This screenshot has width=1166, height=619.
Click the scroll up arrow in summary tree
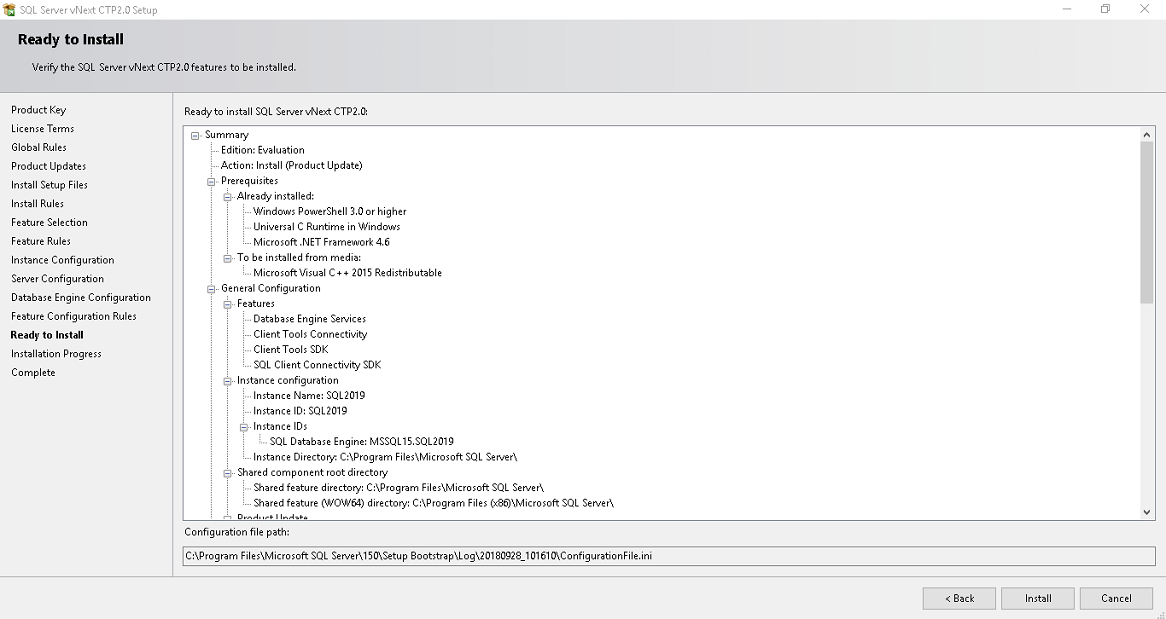pos(1147,134)
